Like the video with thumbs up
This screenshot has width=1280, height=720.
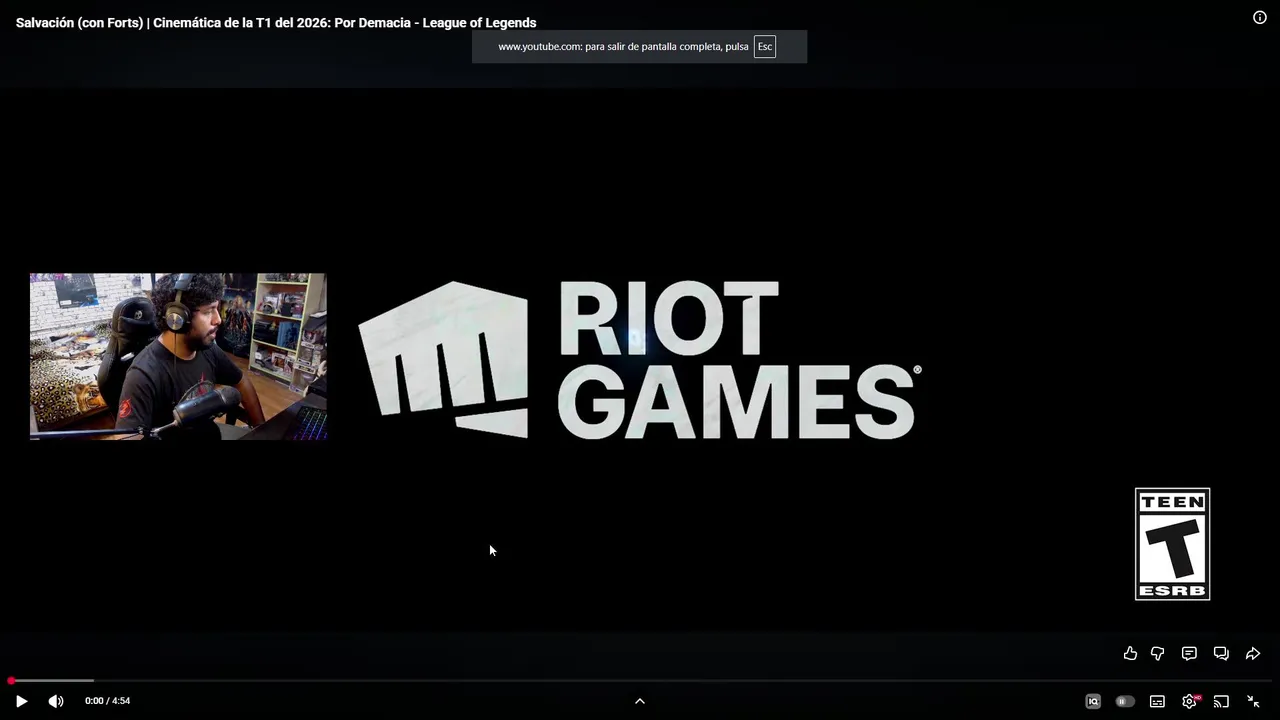pos(1130,653)
